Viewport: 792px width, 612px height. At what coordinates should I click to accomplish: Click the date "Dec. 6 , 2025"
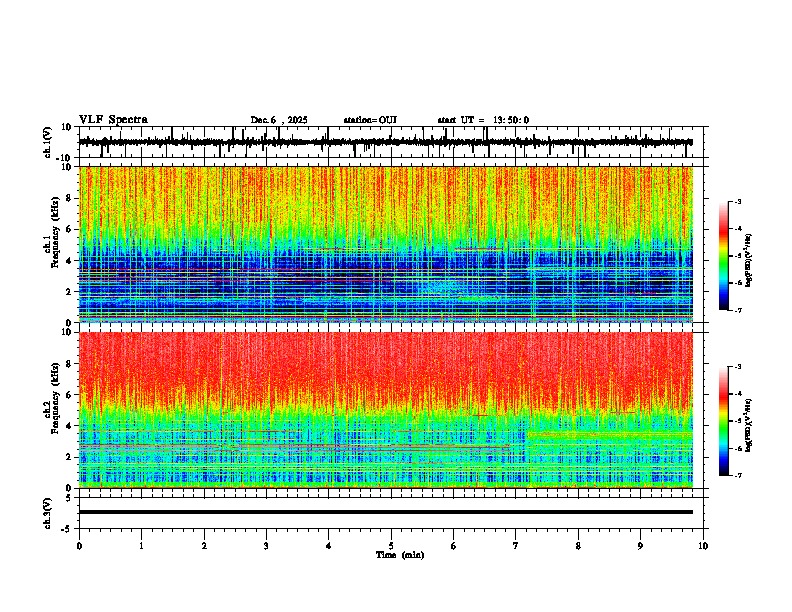click(x=279, y=120)
